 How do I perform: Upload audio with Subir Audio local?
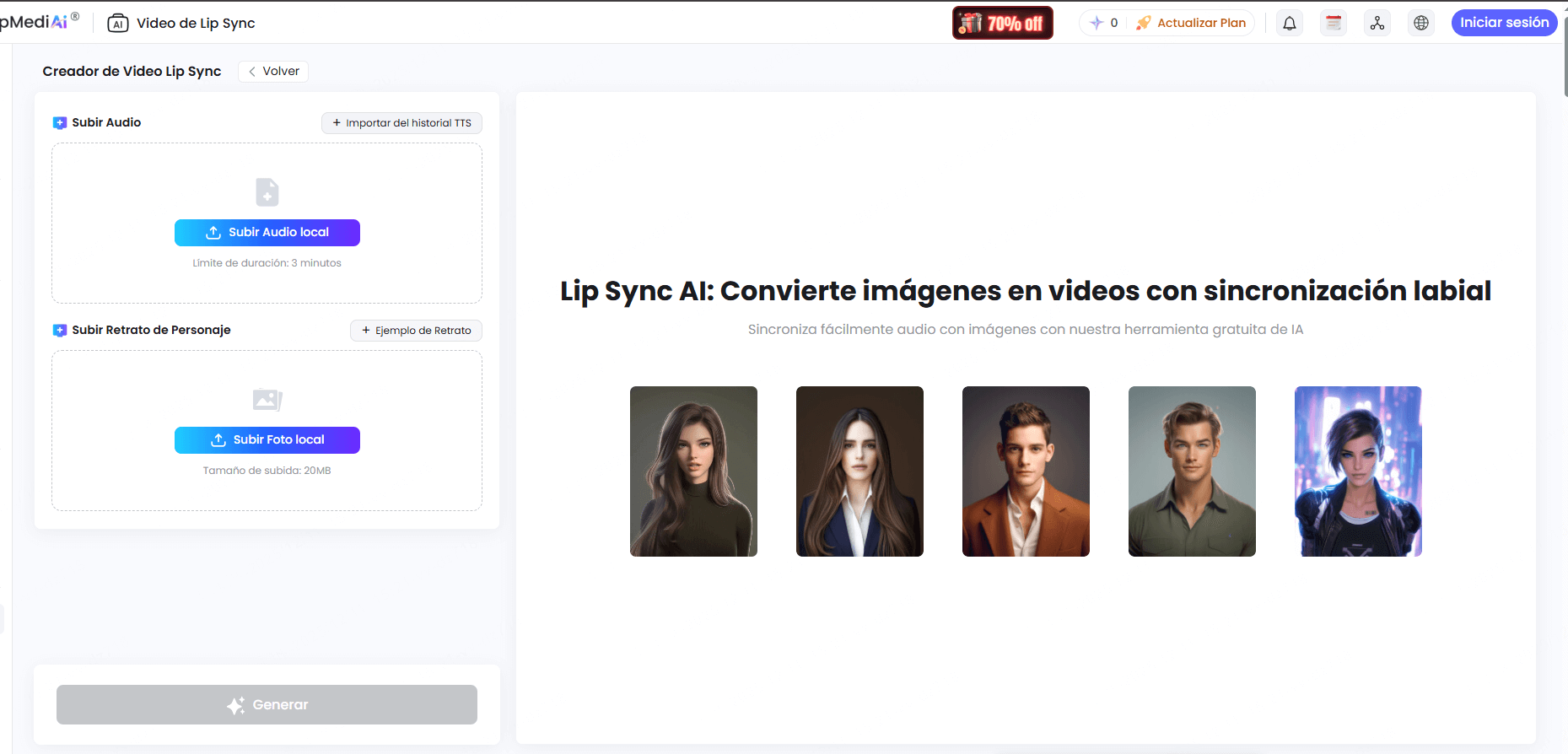[x=267, y=233]
